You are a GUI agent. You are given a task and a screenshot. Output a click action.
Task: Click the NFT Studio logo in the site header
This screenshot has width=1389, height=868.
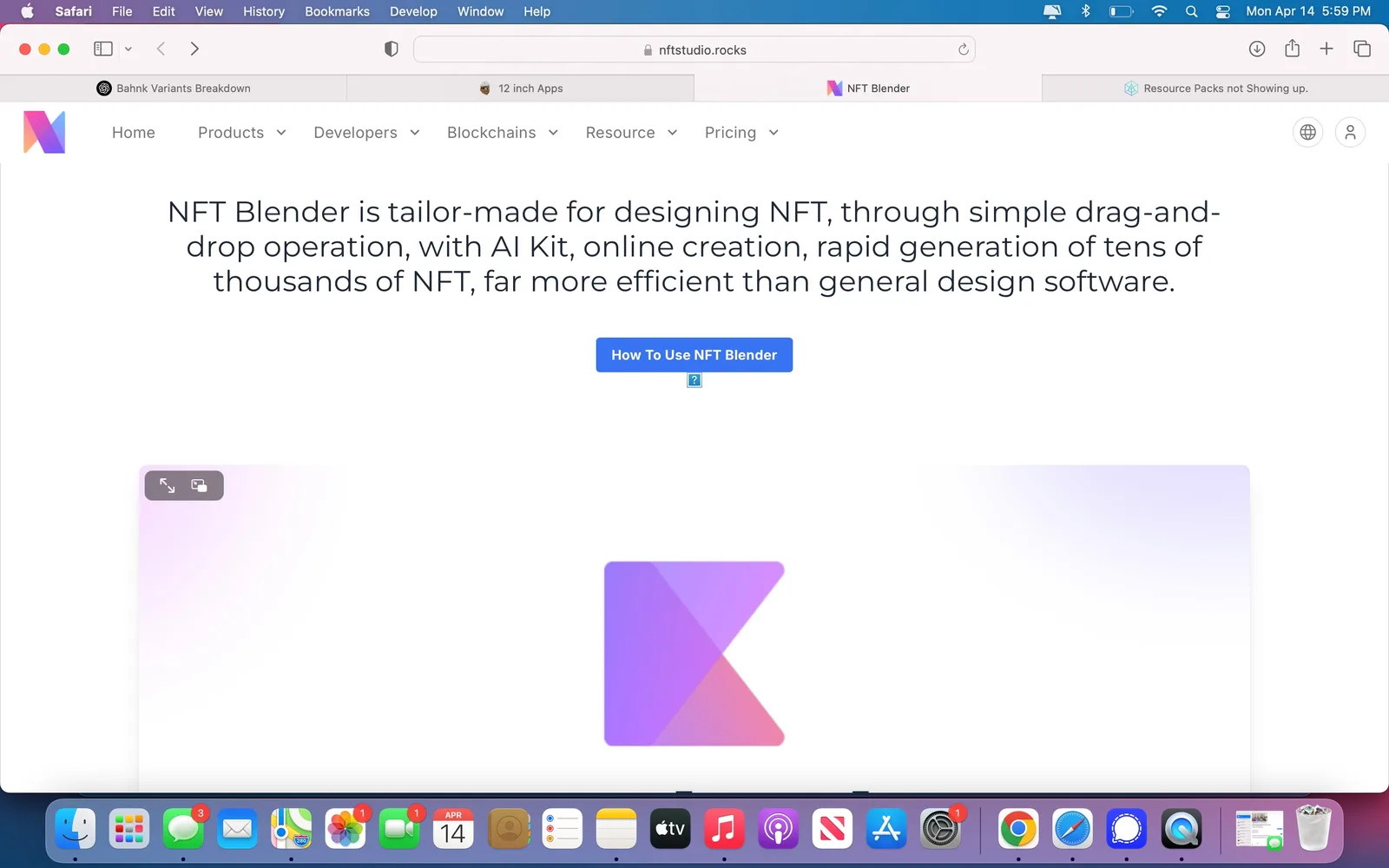[44, 132]
